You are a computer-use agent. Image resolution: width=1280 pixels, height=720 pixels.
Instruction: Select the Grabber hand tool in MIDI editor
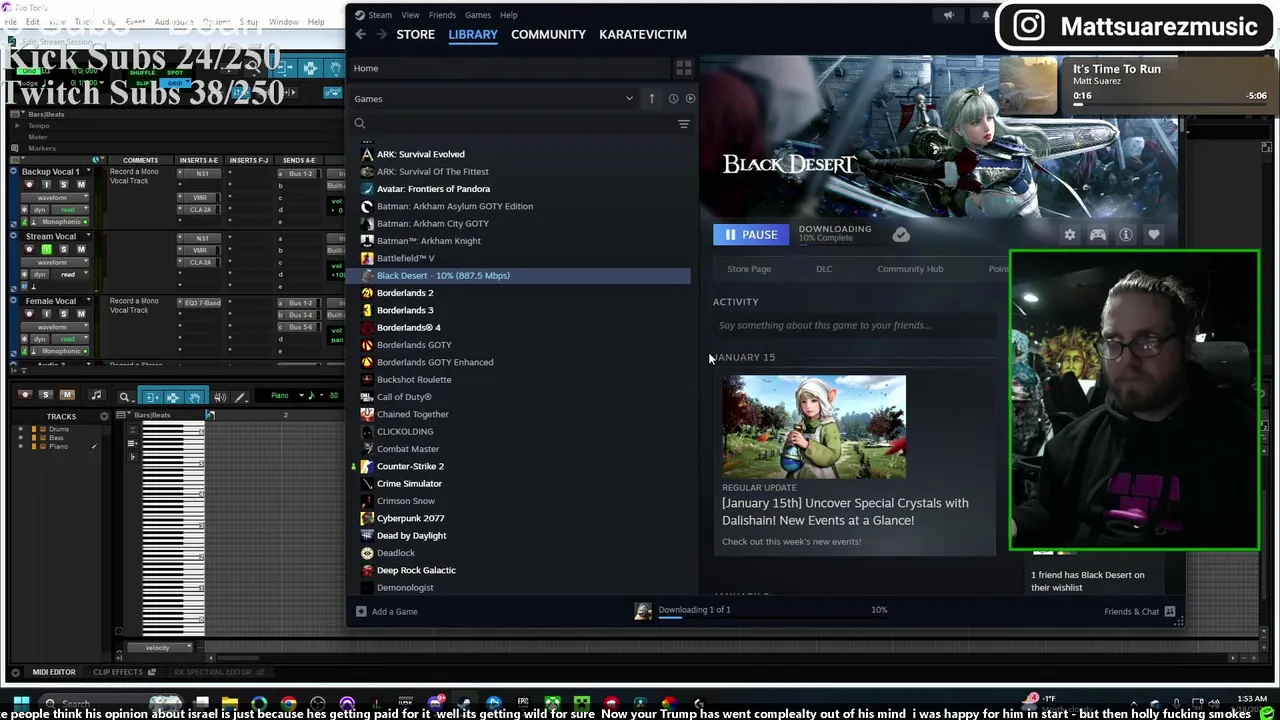(195, 397)
